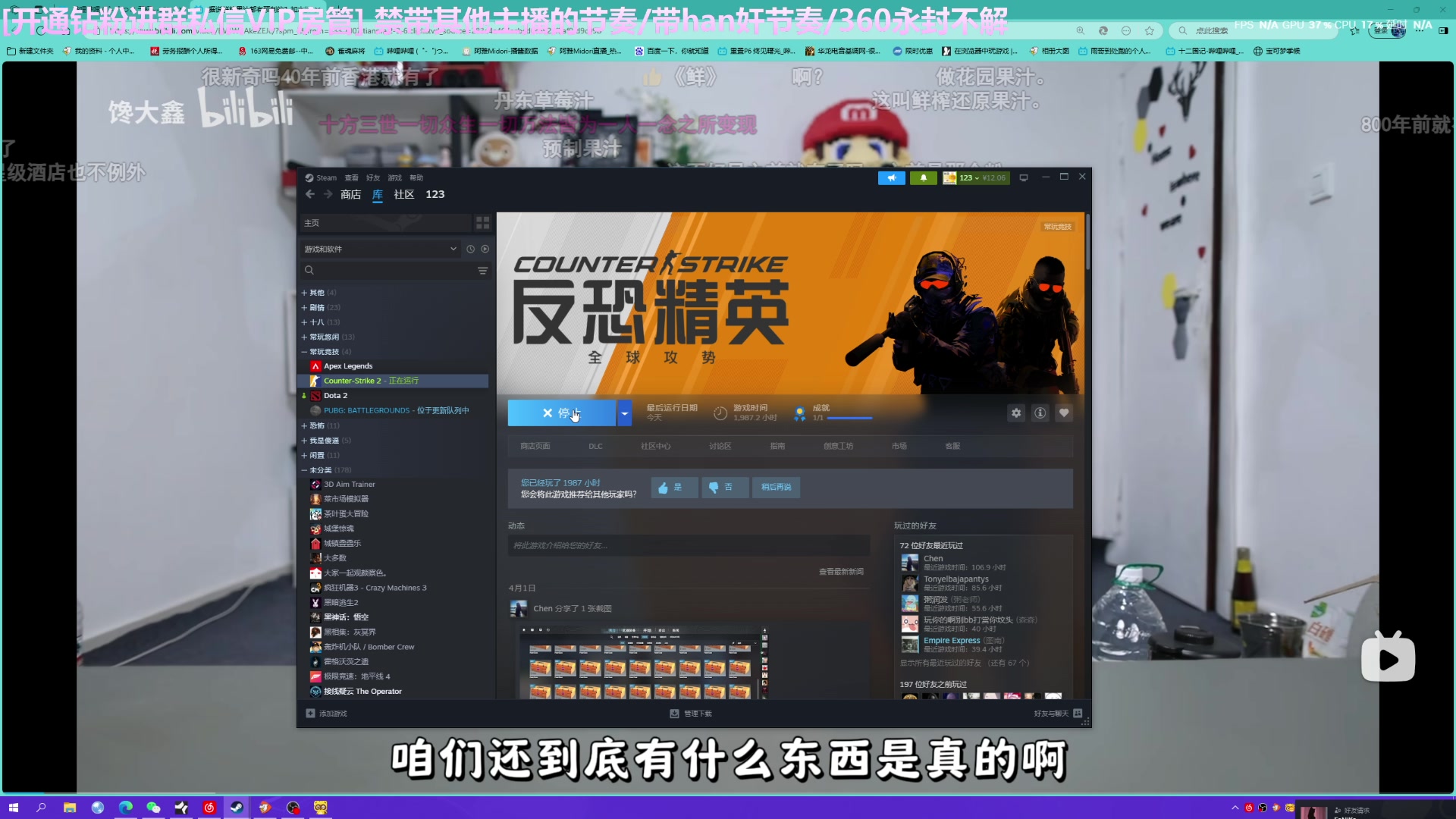Open Counter-Strike 2 game info icon

[1040, 413]
